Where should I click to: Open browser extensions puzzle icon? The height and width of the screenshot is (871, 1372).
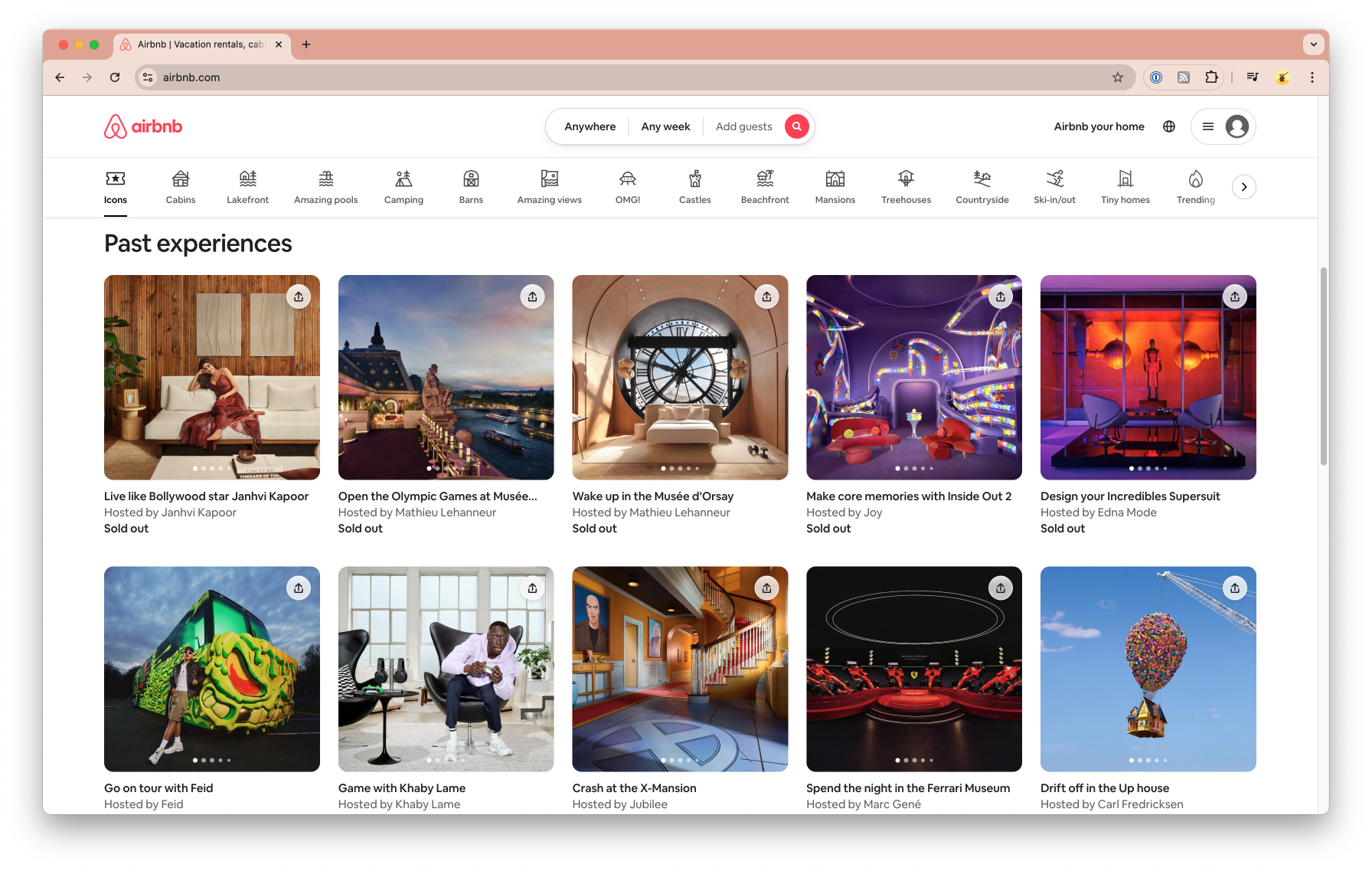(1211, 77)
